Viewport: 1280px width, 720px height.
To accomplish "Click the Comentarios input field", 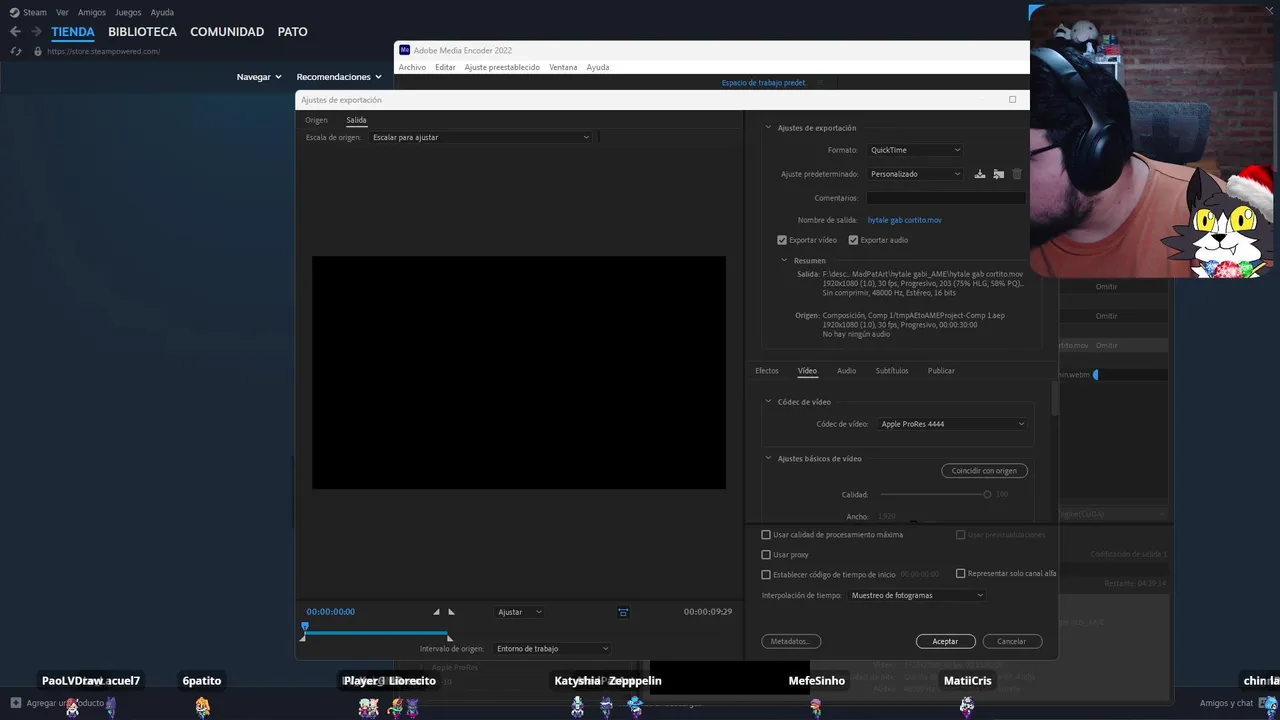I will (x=945, y=198).
